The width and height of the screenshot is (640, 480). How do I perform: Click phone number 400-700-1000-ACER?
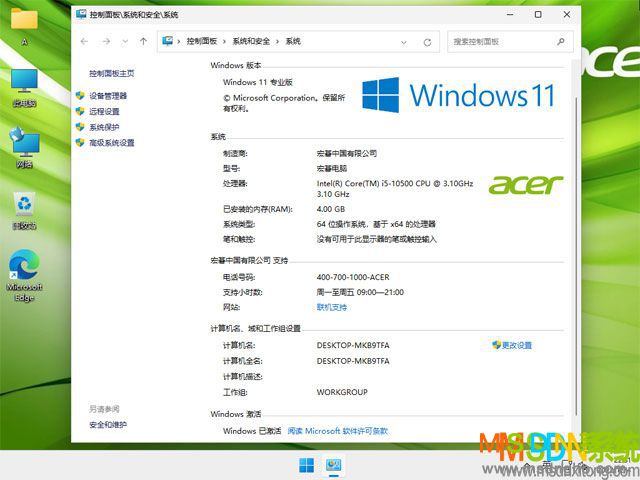[353, 277]
